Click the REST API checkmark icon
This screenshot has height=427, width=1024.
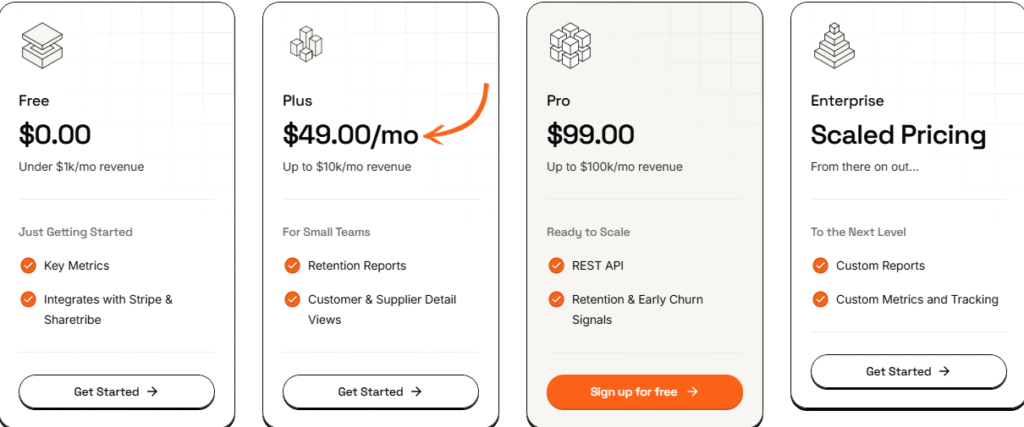click(x=556, y=266)
